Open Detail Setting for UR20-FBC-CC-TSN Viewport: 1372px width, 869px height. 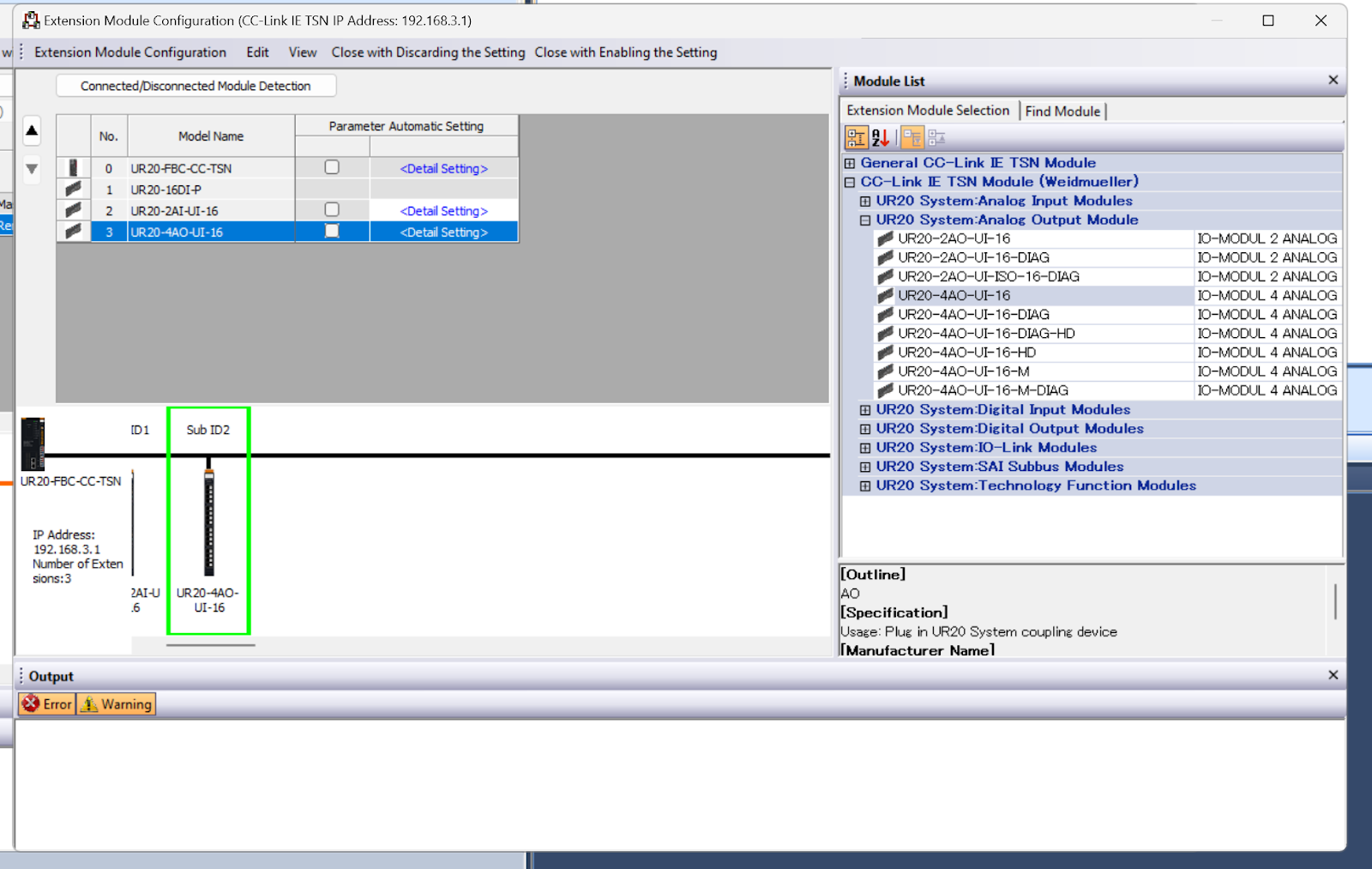(x=443, y=168)
